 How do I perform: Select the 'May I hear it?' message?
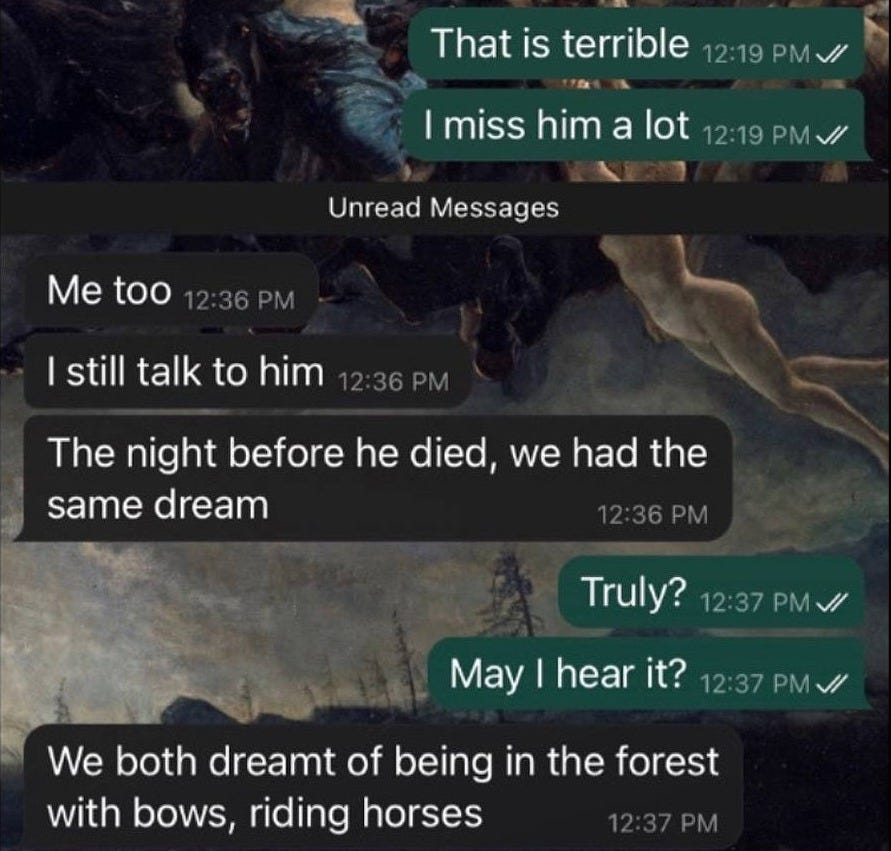pos(648,674)
